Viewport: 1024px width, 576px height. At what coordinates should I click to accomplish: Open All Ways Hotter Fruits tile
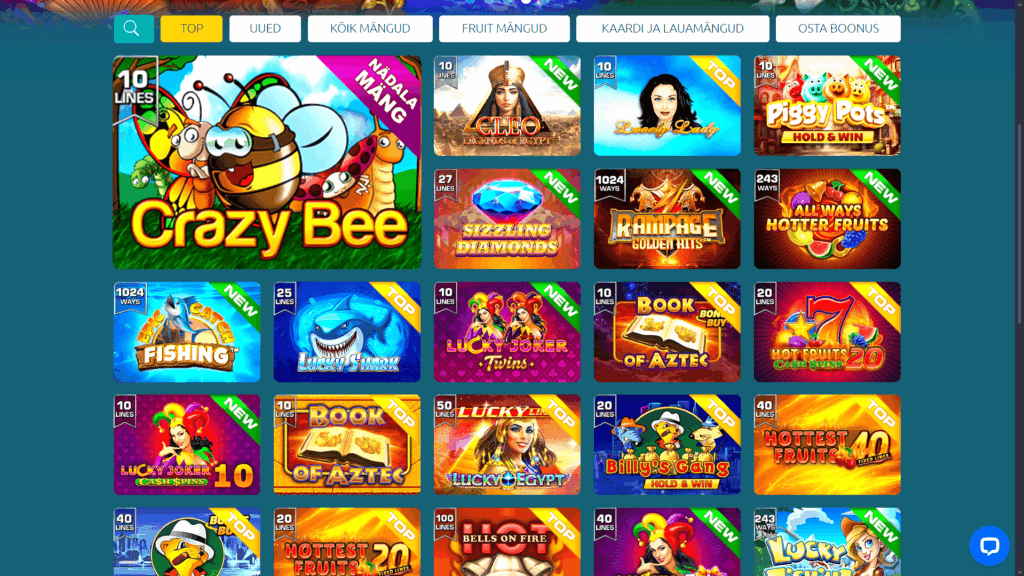[x=827, y=219]
